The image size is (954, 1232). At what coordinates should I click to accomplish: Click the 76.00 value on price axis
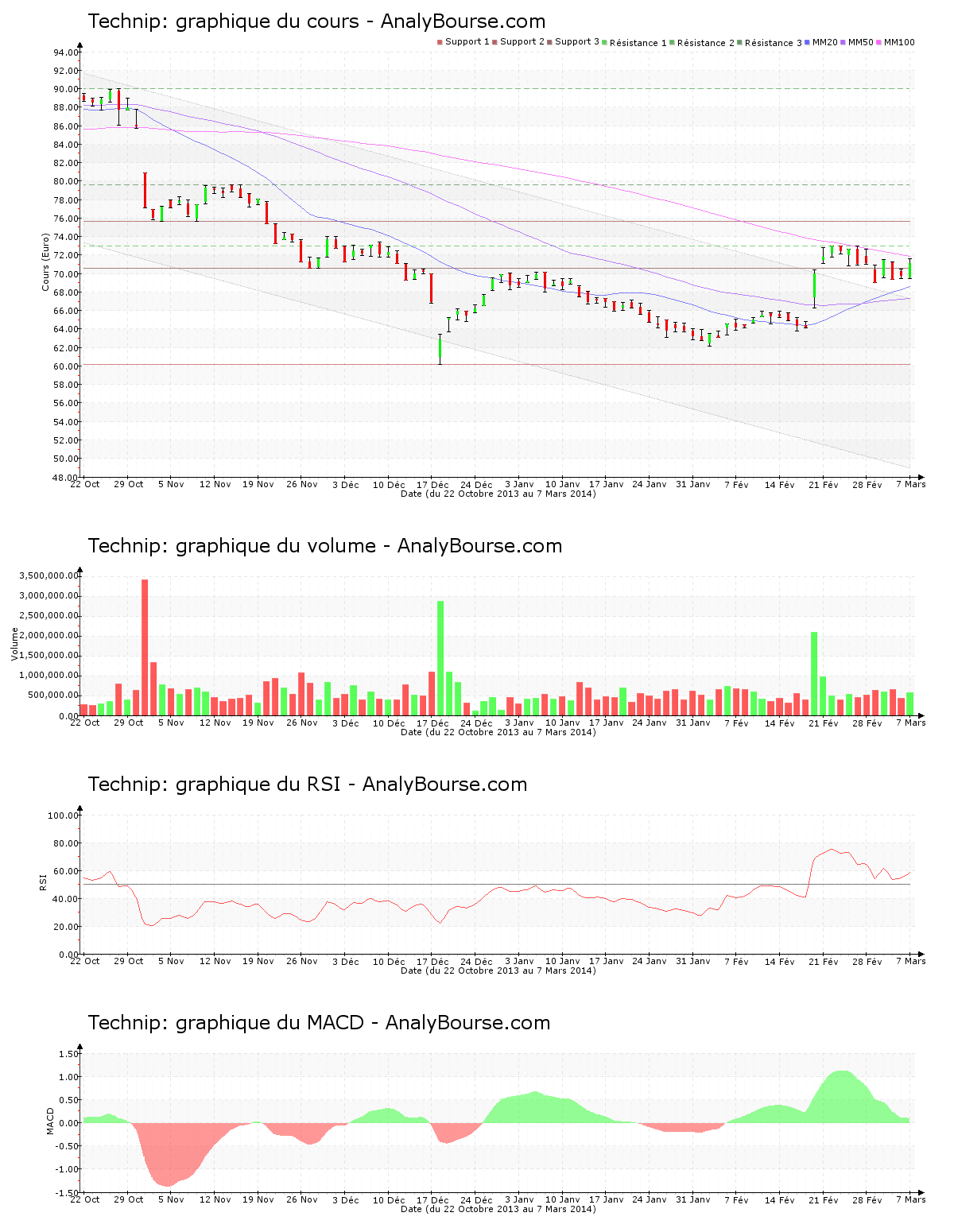(66, 219)
